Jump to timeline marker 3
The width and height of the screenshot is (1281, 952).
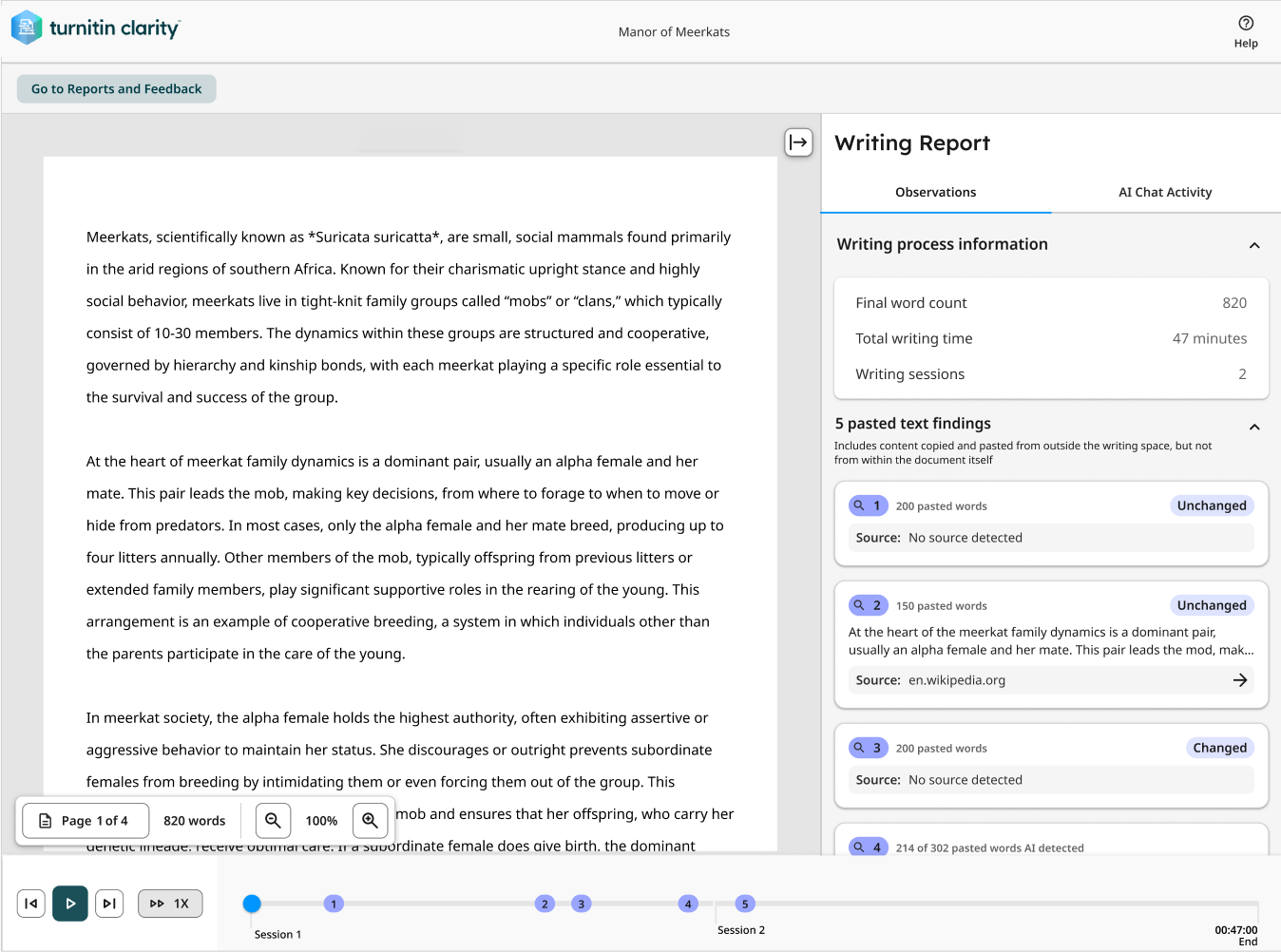tap(582, 904)
